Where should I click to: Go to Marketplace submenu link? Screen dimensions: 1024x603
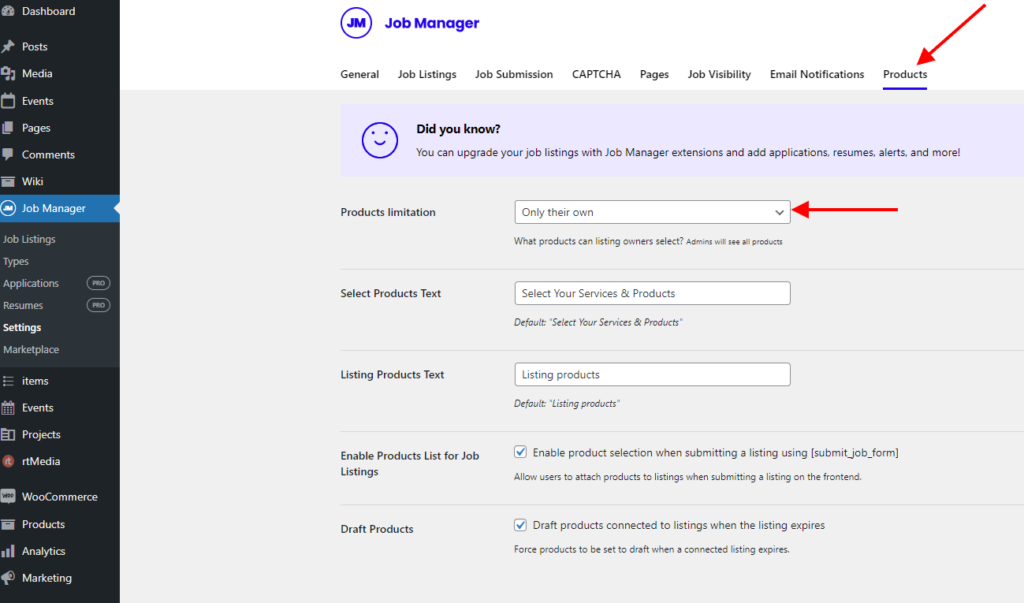pos(31,350)
